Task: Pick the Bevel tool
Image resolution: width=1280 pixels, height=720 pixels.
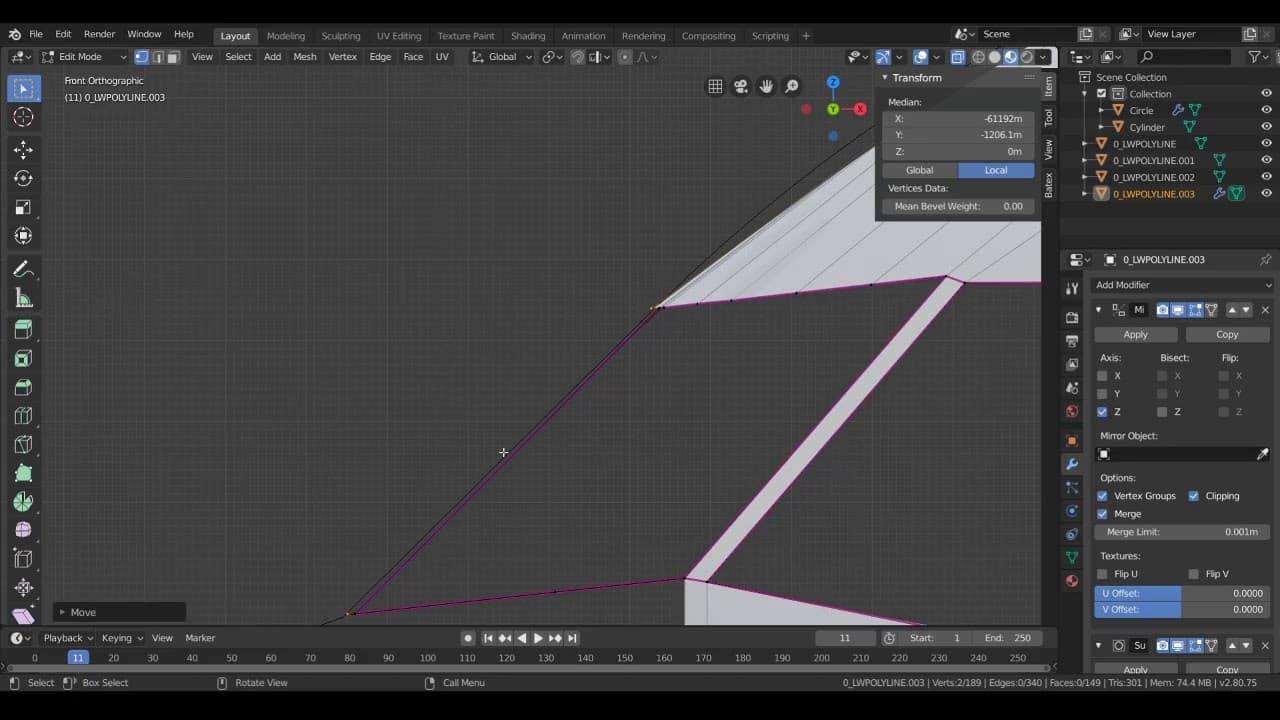Action: click(23, 387)
